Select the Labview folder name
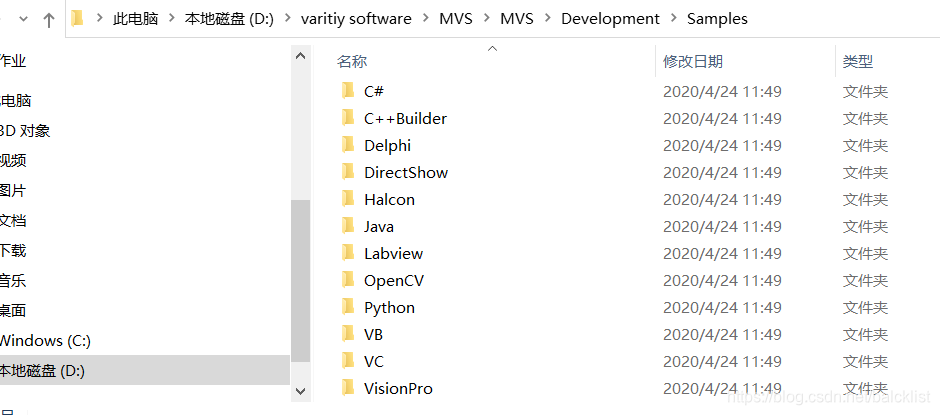This screenshot has width=940, height=415. pos(393,253)
